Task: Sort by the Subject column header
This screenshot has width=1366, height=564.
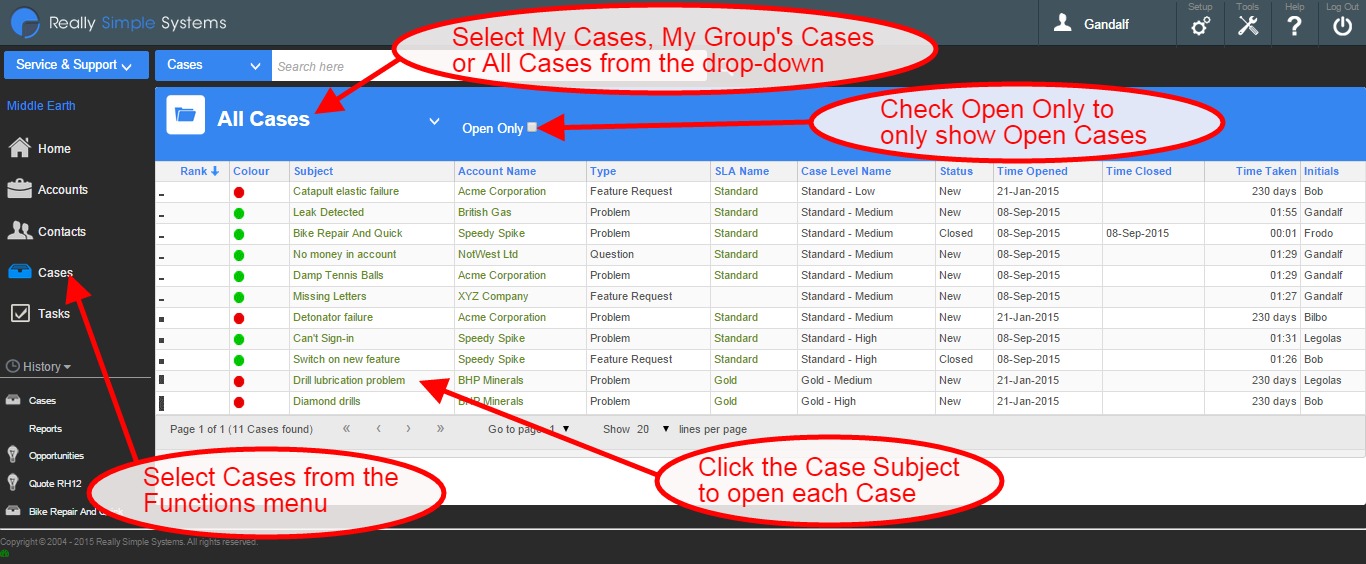Action: pyautogui.click(x=314, y=171)
